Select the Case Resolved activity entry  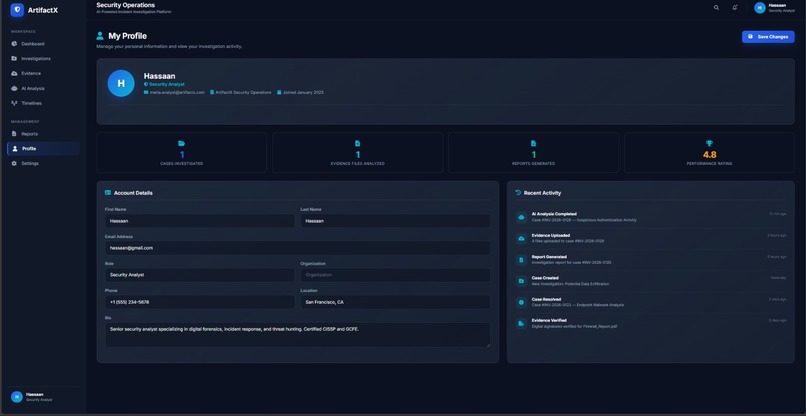click(651, 302)
